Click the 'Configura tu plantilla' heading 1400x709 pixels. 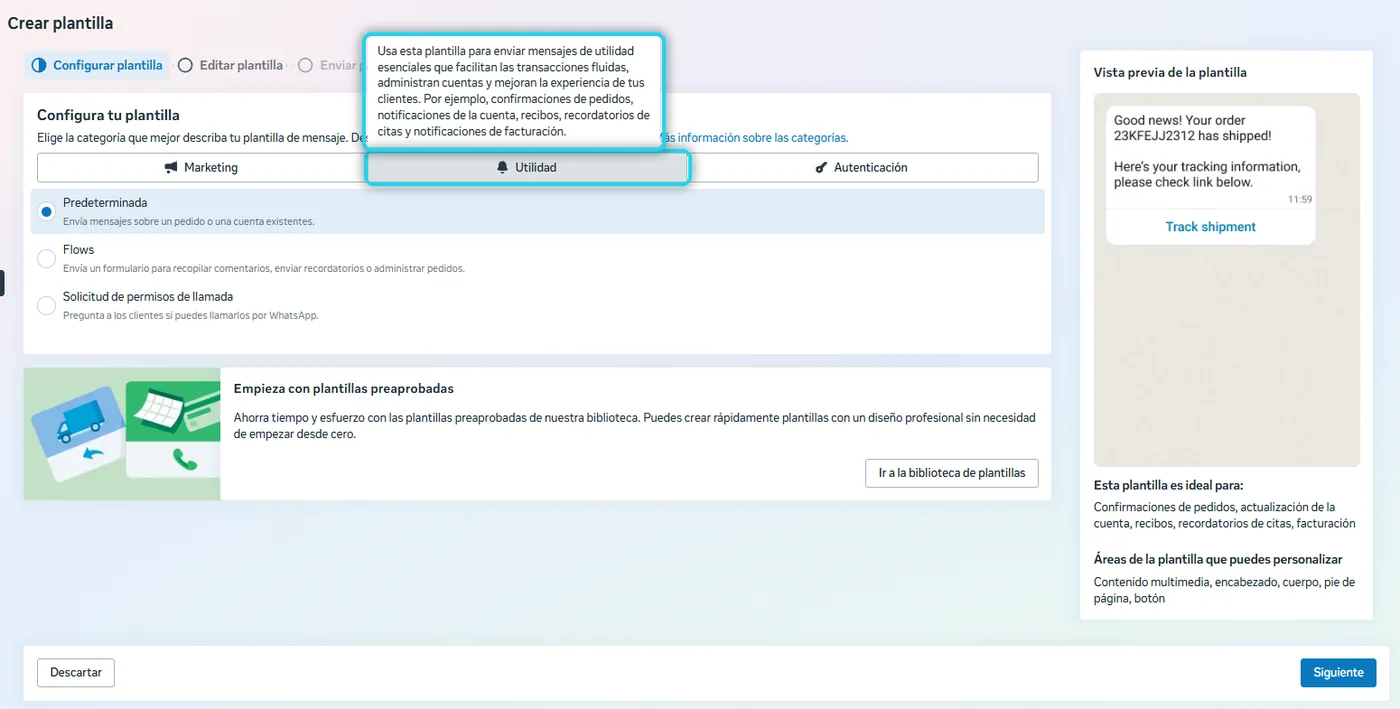tap(108, 115)
